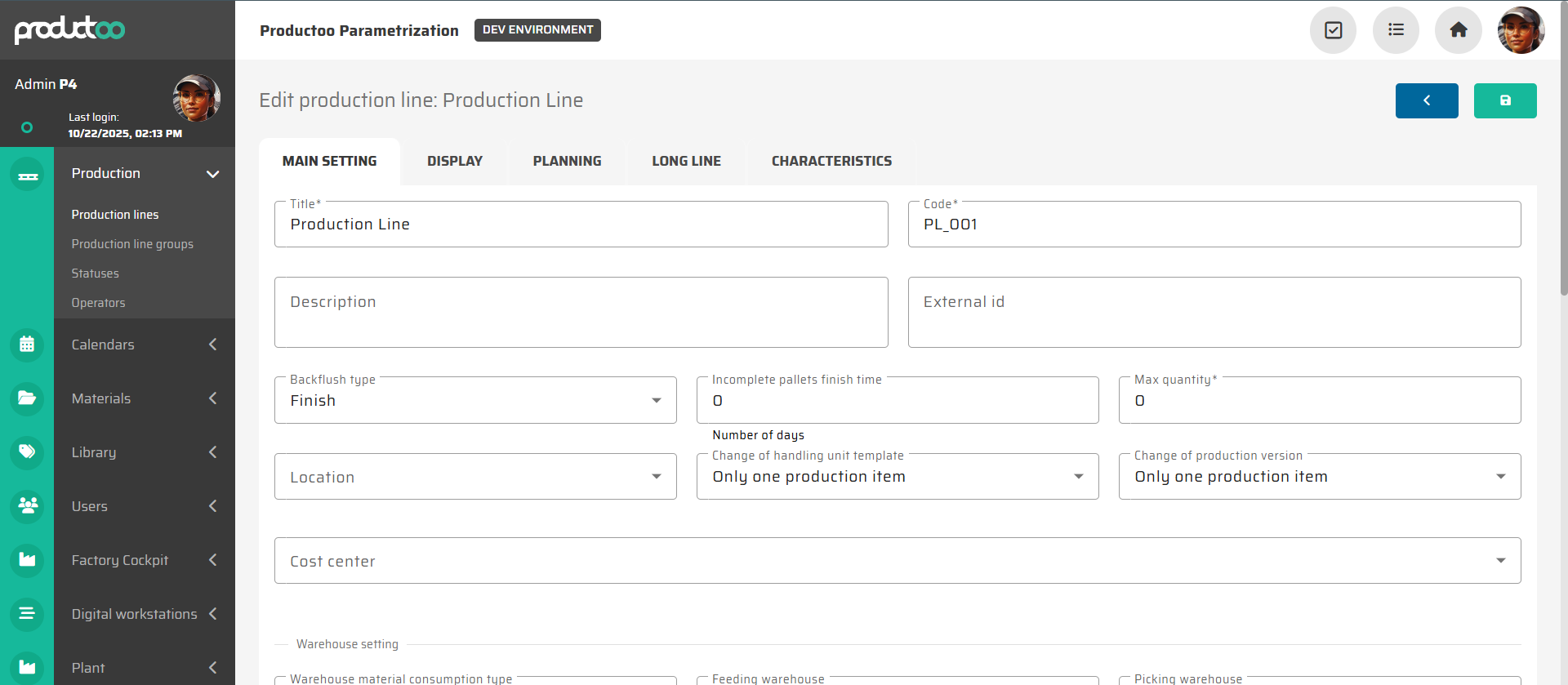Go to Operators in sidebar
This screenshot has width=1568, height=685.
point(98,303)
